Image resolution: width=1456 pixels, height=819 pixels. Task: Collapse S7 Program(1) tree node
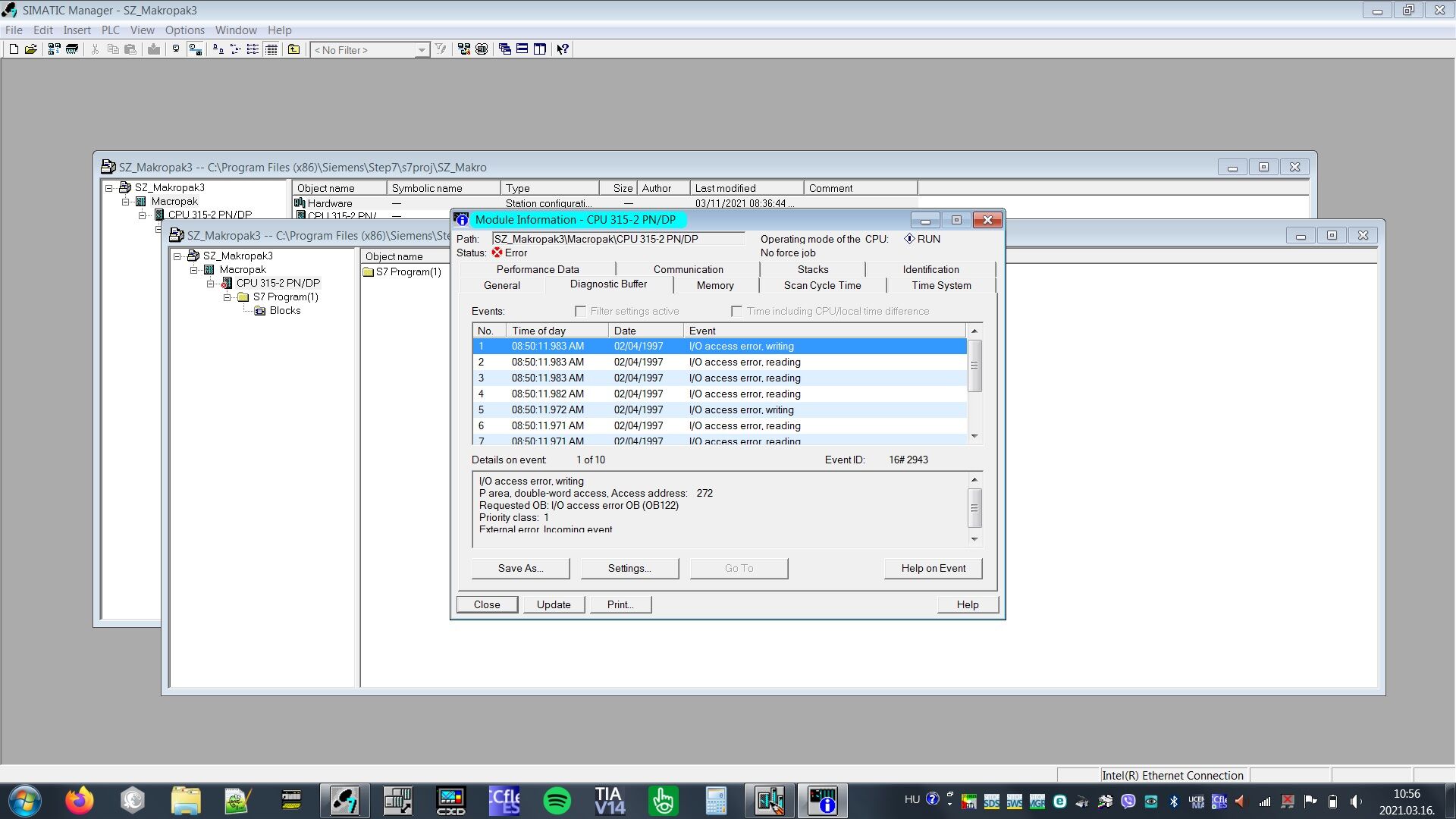click(227, 297)
